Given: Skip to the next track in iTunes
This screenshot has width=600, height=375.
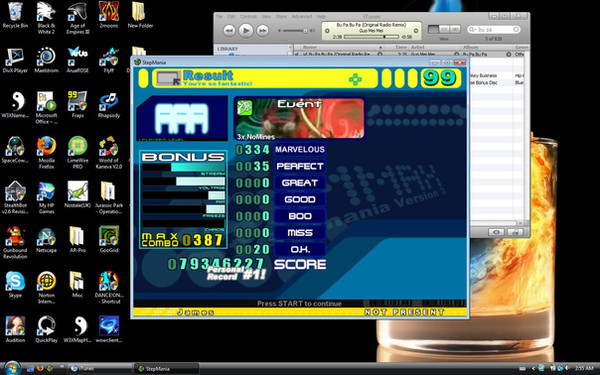Looking at the screenshot, I should tap(262, 31).
